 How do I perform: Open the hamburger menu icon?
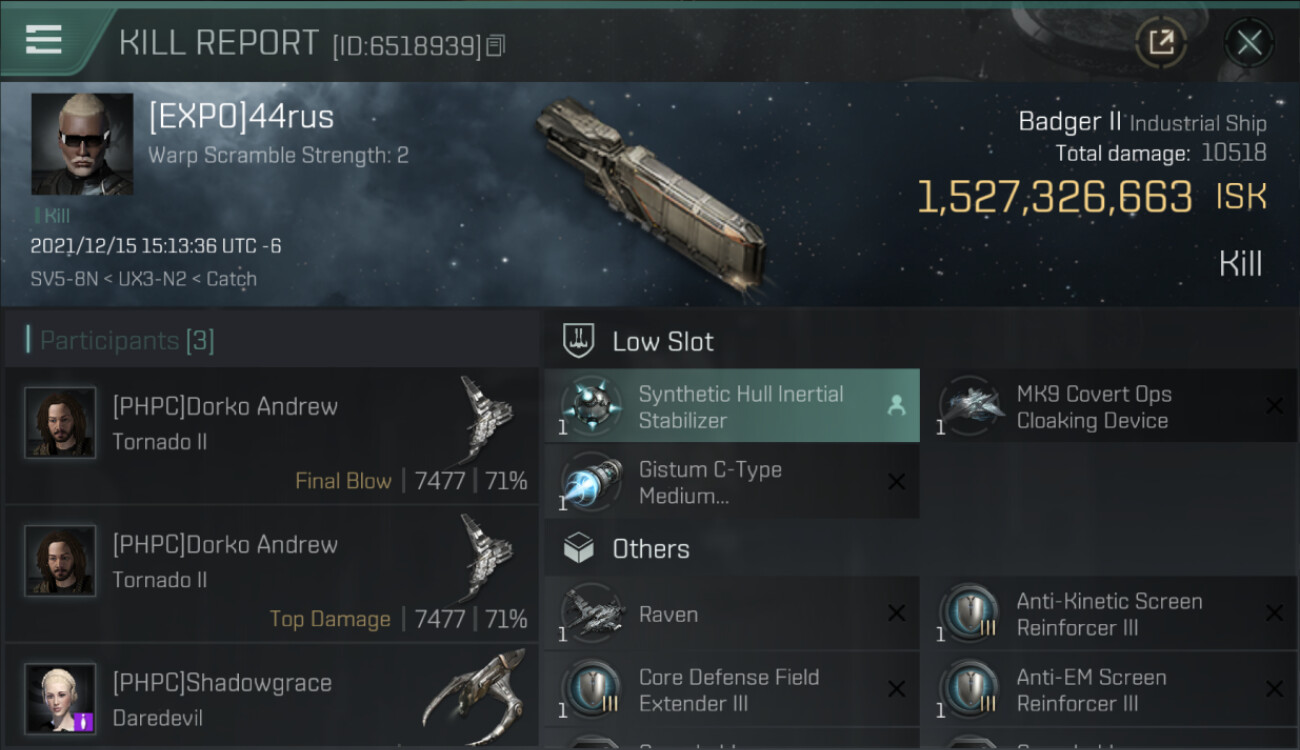tap(44, 40)
